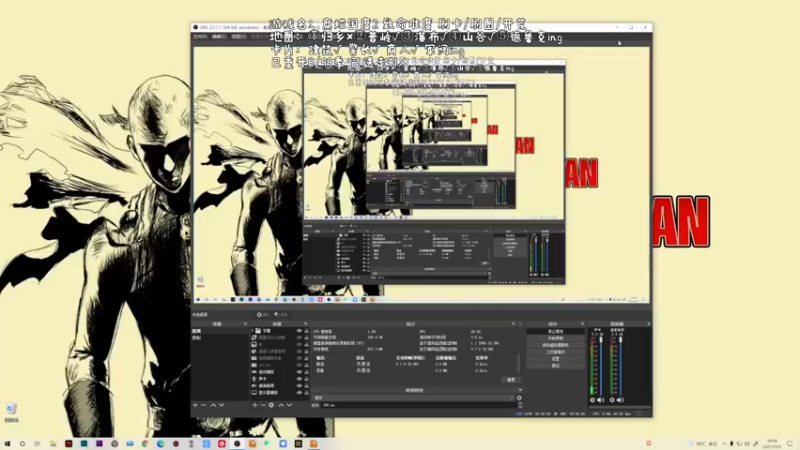Mute the 声卡 mixer channel speaker
Screen dimensions: 800x450
click(601, 401)
